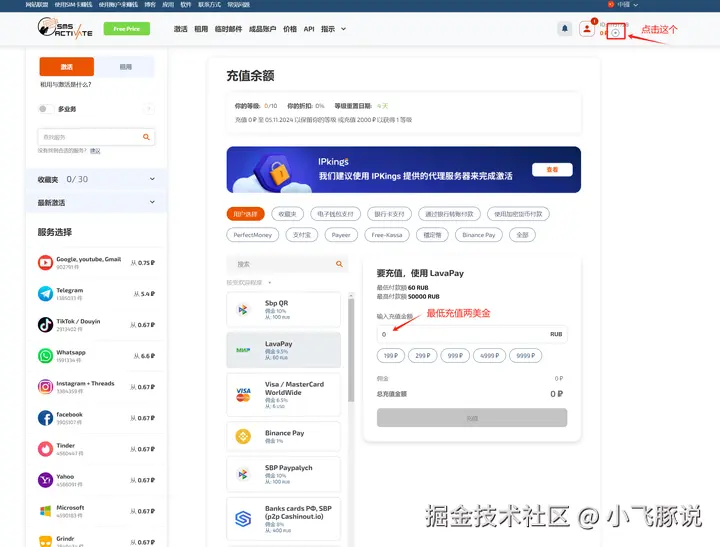Image resolution: width=720 pixels, height=547 pixels.
Task: Click the sidebar service search field
Action: click(96, 137)
